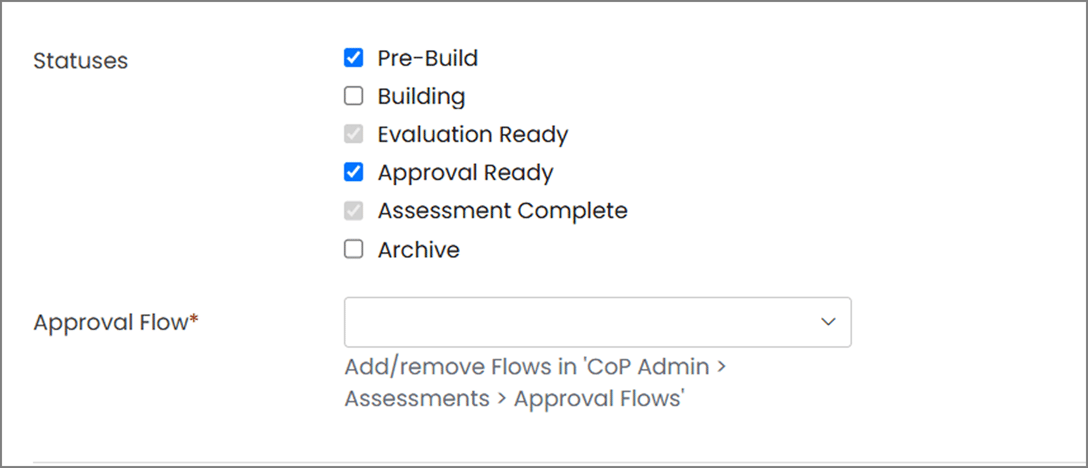Screen dimensions: 1088x468
Task: Click the greyed Evaluation Ready checkbox
Action: click(x=353, y=135)
